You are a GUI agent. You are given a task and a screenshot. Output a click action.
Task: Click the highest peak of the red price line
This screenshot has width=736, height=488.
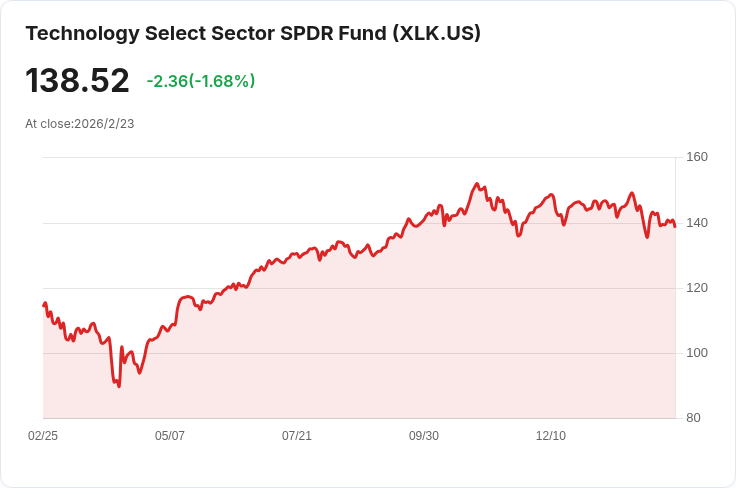pos(477,184)
